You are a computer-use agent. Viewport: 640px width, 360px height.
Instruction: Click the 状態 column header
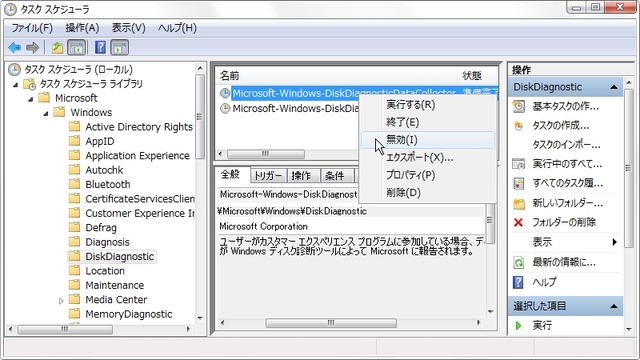[477, 76]
